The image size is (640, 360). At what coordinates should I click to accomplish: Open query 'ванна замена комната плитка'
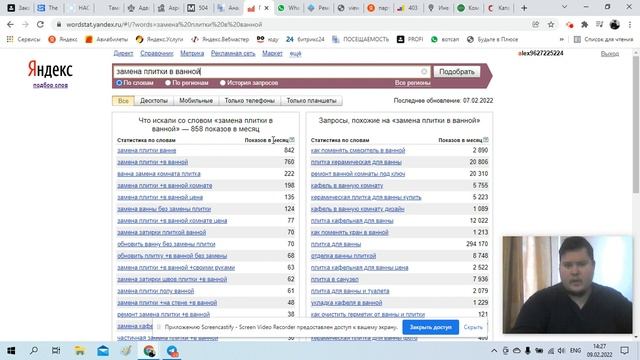click(x=159, y=174)
